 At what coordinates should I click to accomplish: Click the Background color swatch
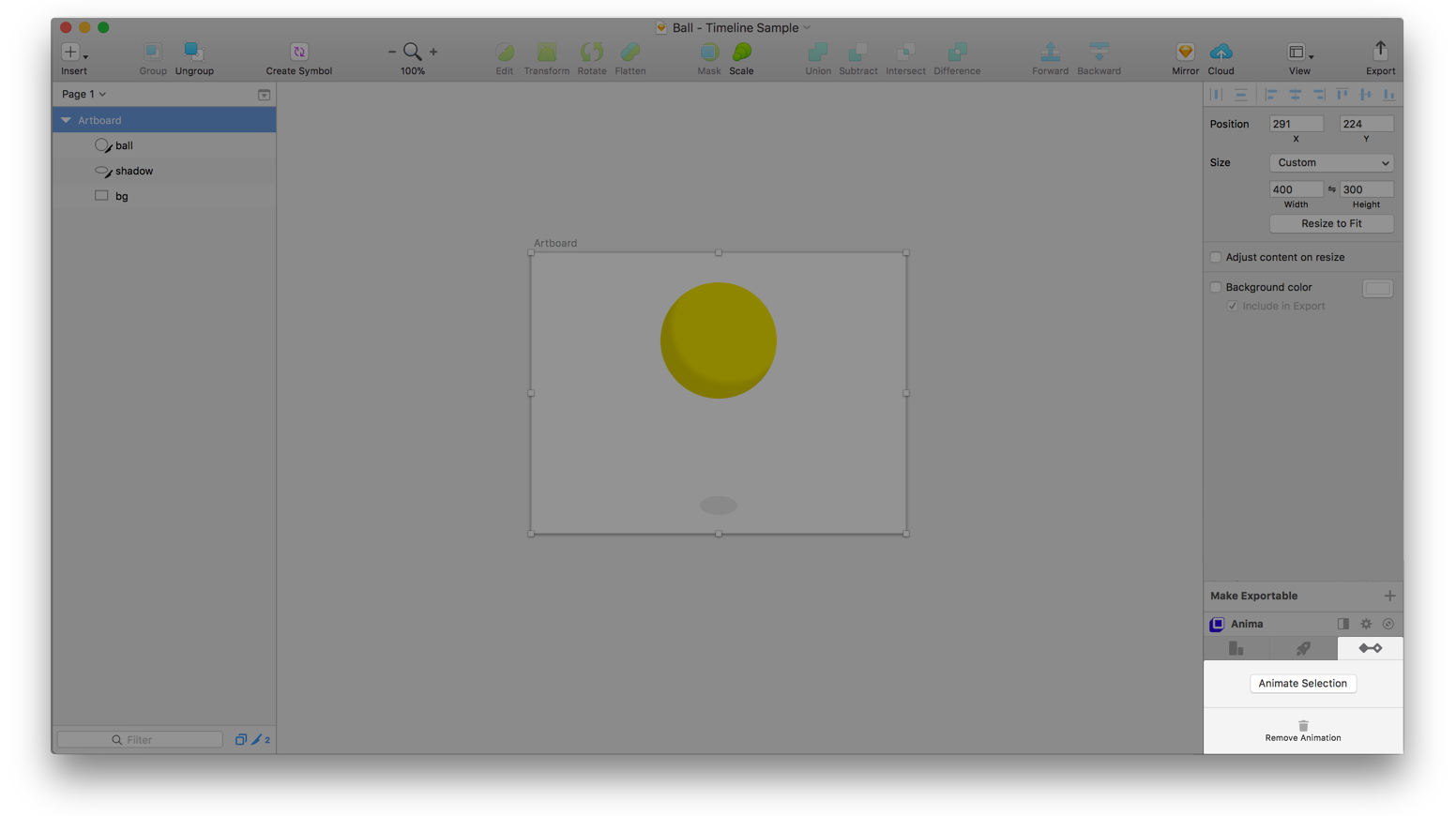pyautogui.click(x=1377, y=287)
